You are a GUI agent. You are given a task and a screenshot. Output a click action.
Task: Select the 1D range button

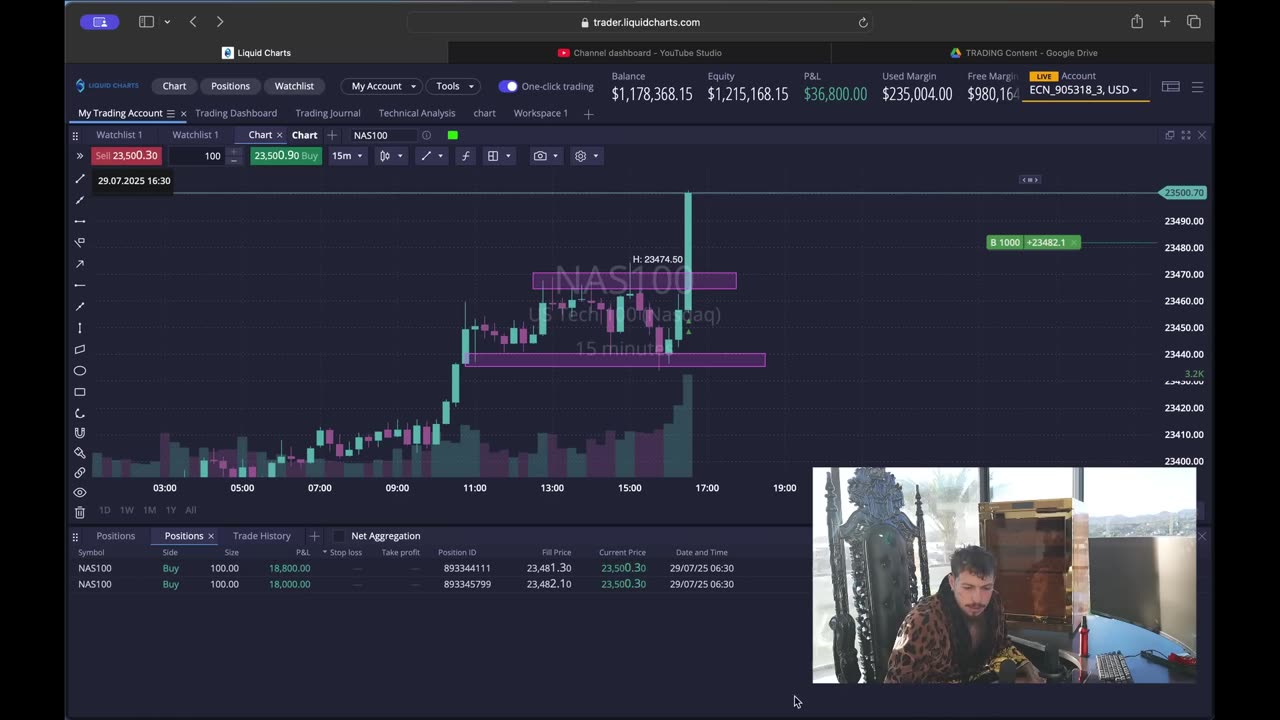104,510
